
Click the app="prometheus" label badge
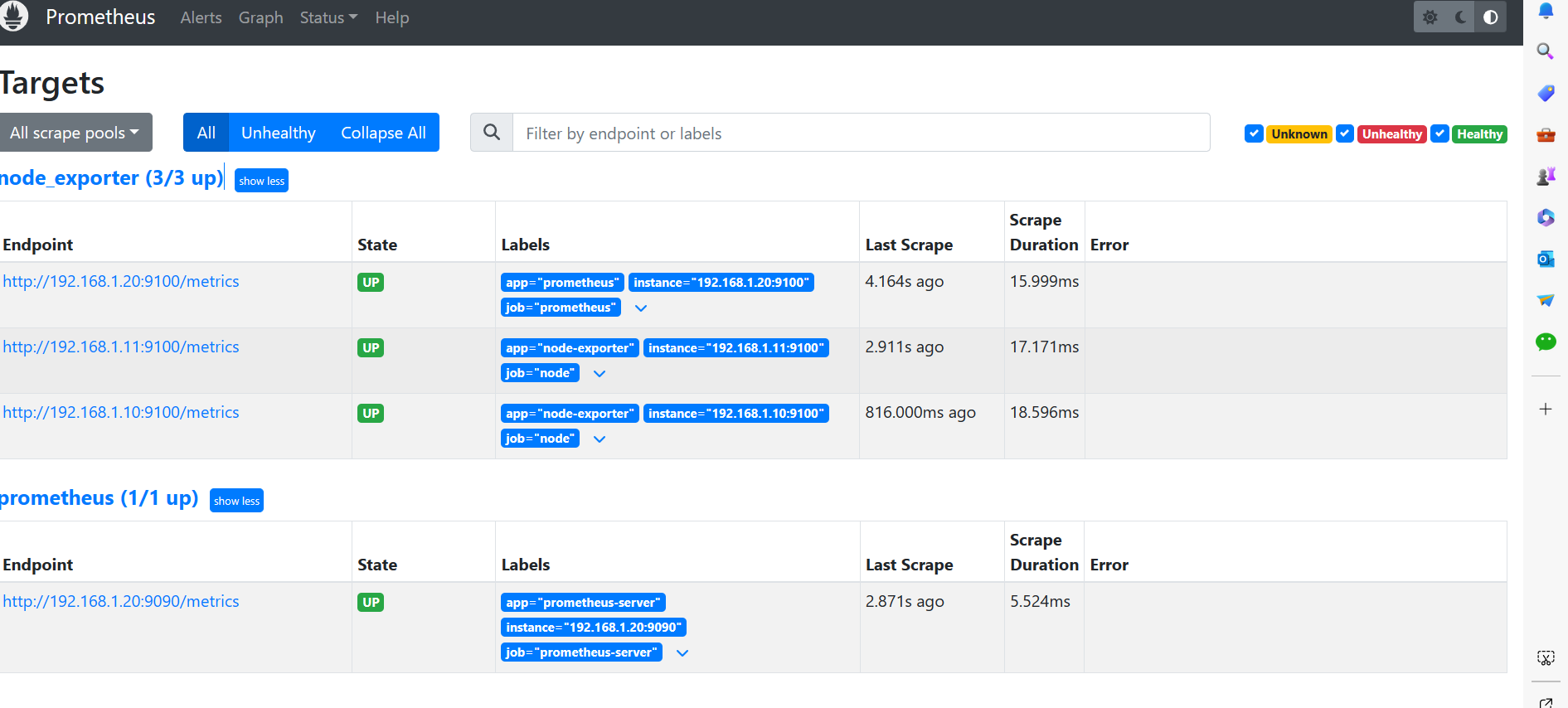(x=562, y=283)
